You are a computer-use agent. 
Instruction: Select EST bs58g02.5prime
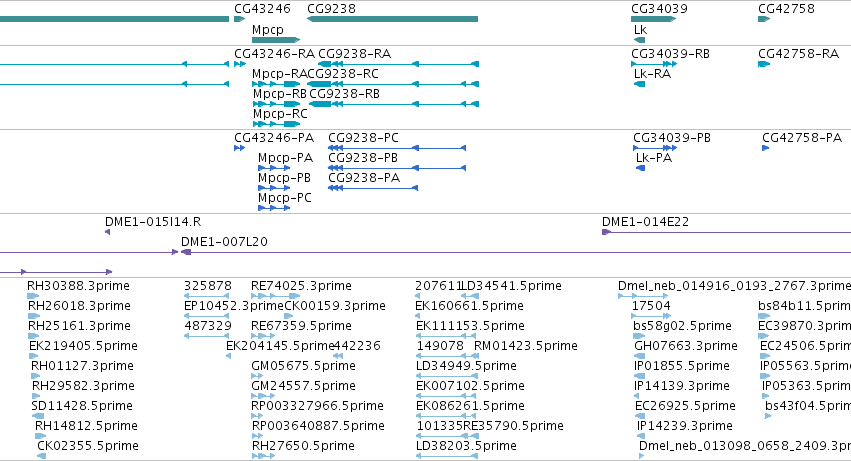[x=682, y=326]
